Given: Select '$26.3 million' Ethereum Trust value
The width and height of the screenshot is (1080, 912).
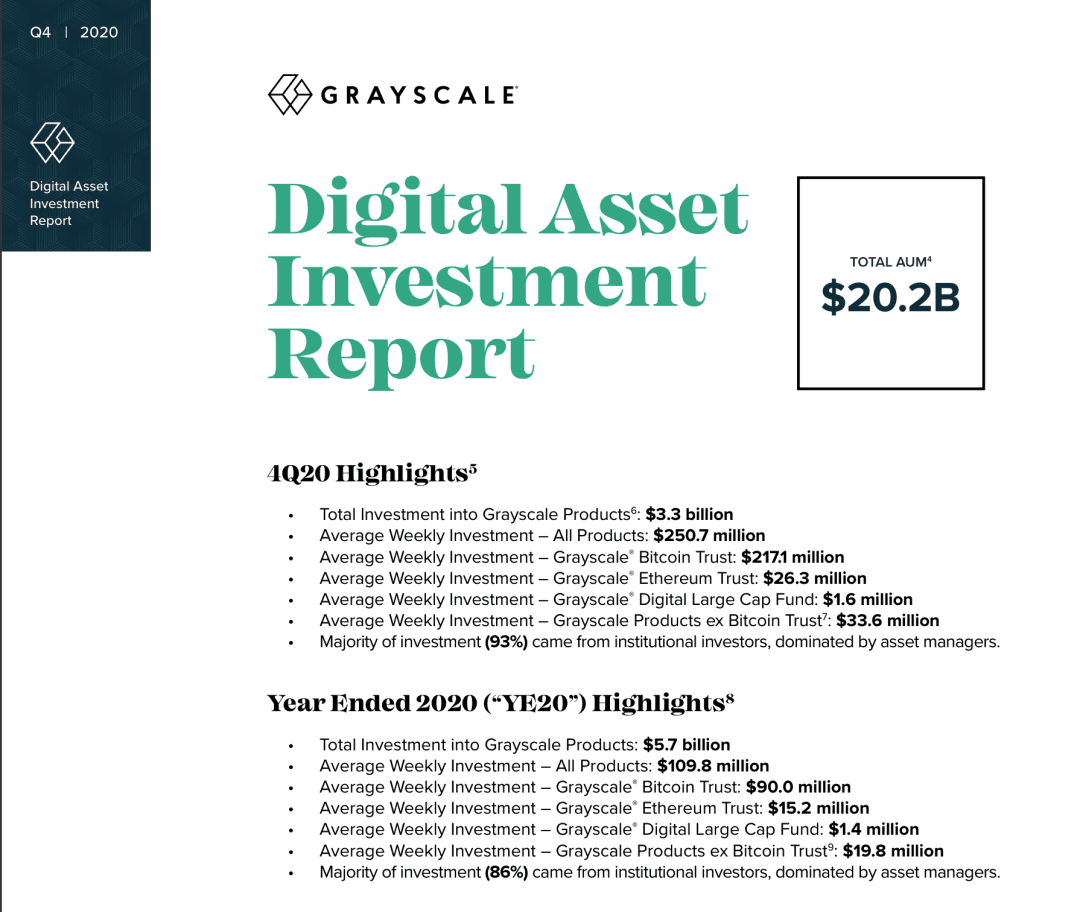Looking at the screenshot, I should (x=815, y=579).
